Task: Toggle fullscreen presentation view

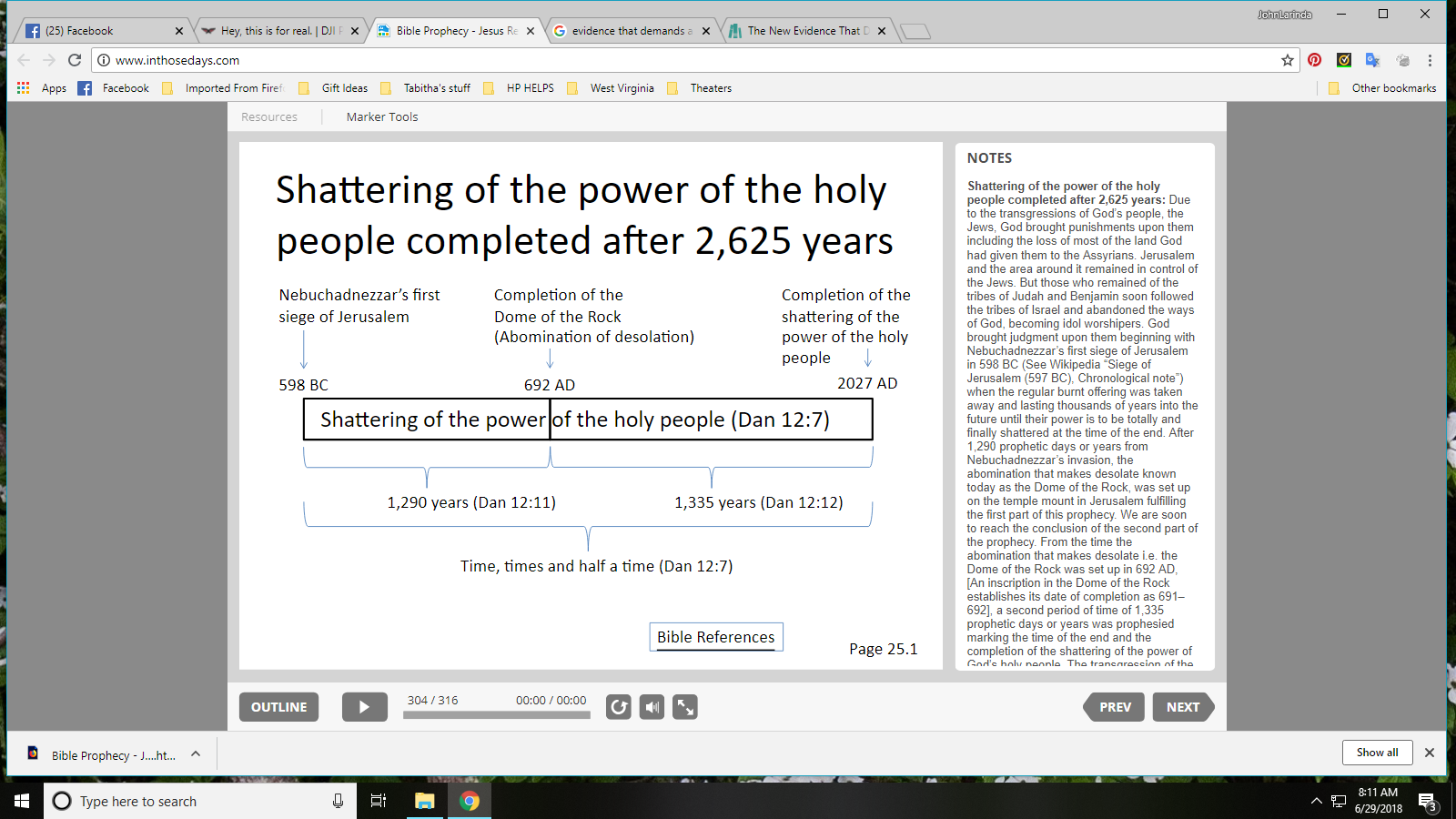Action: point(685,707)
